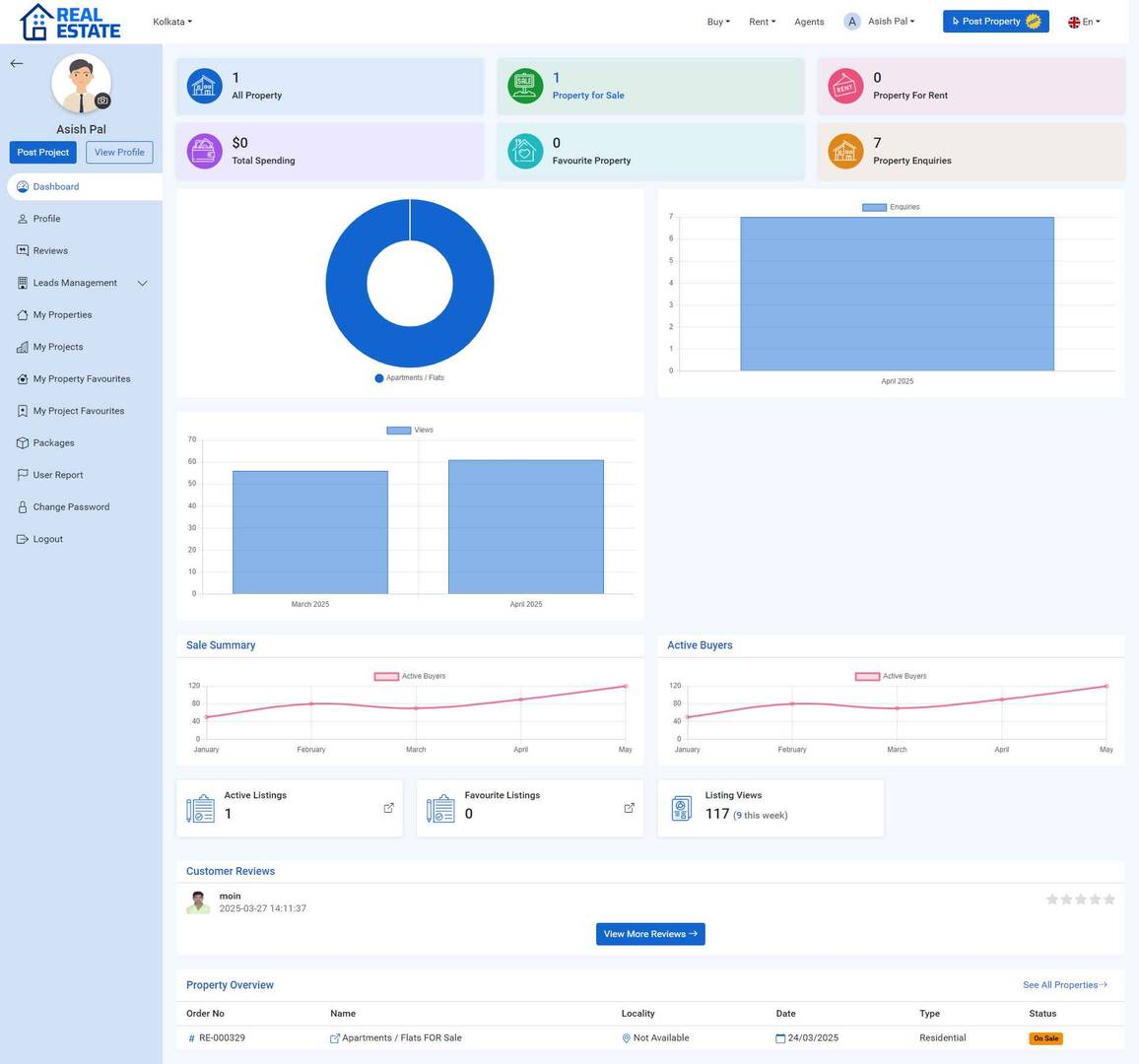The width and height of the screenshot is (1139, 1064).
Task: Open external link icon in Favourite Listings
Action: pos(629,808)
